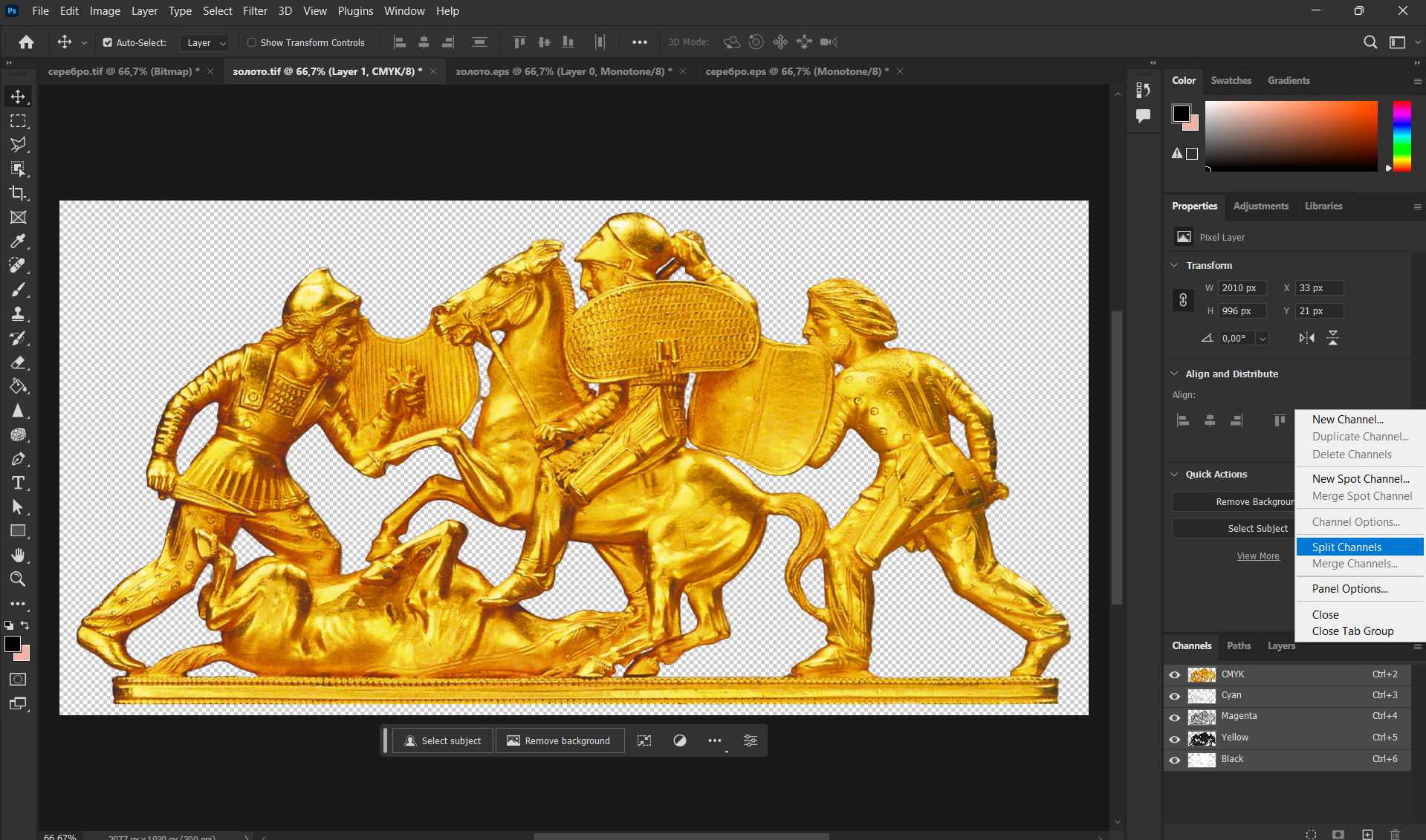This screenshot has height=840, width=1426.
Task: Flip layer horizontally in Transform section
Action: point(1306,338)
